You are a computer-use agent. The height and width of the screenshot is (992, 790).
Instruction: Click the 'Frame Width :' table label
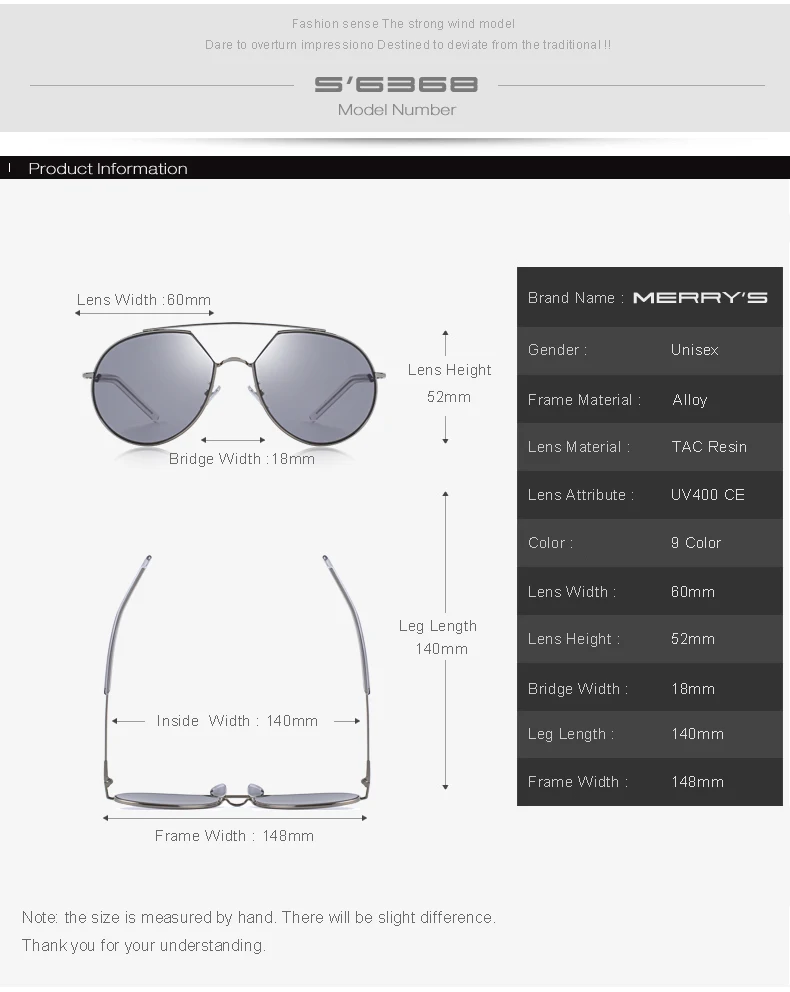coord(578,783)
